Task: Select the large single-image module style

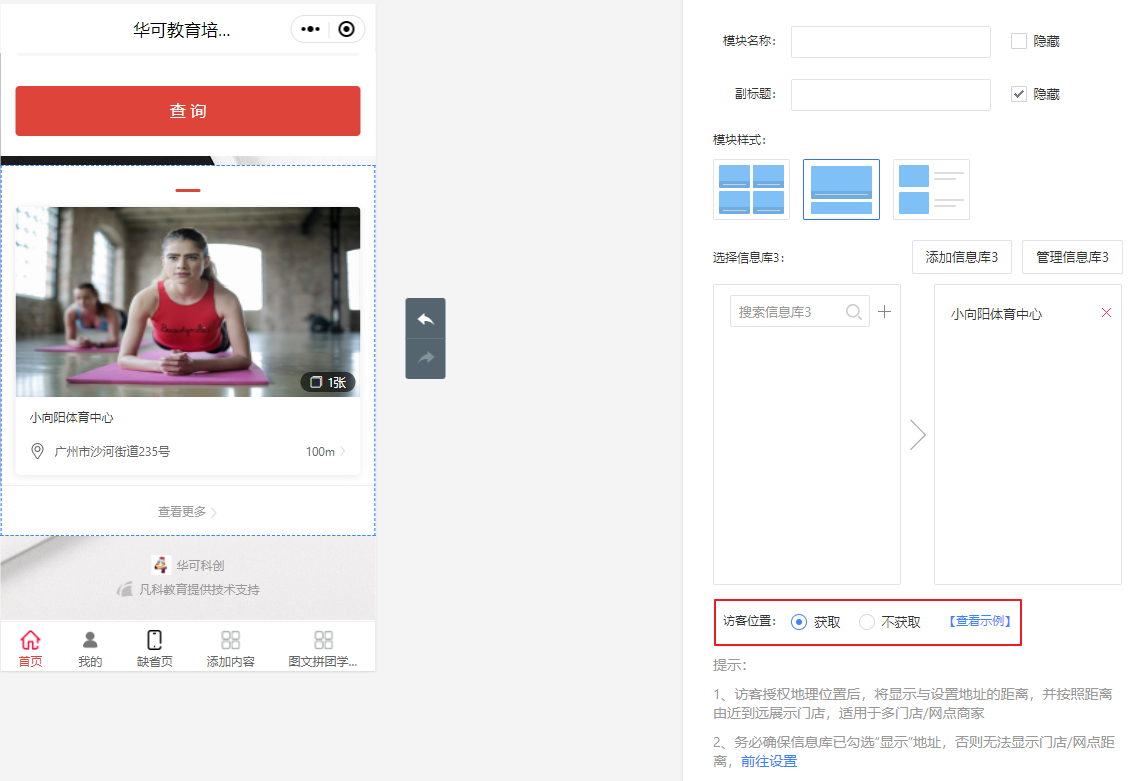Action: [841, 189]
